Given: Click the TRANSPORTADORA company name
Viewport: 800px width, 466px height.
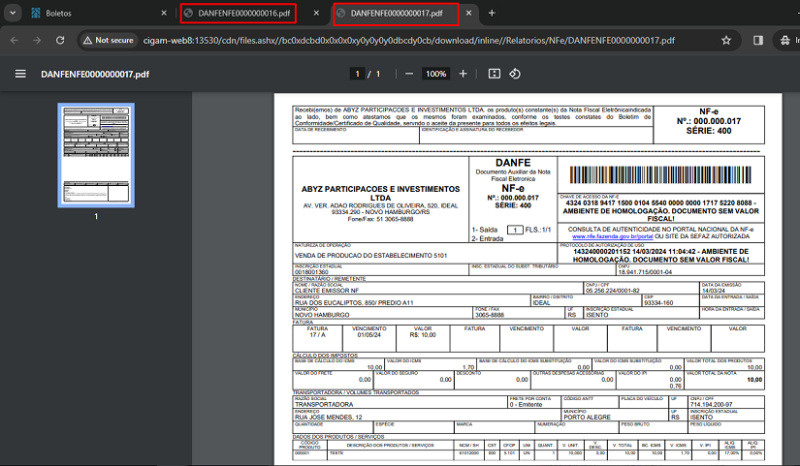Looking at the screenshot, I should coord(324,404).
